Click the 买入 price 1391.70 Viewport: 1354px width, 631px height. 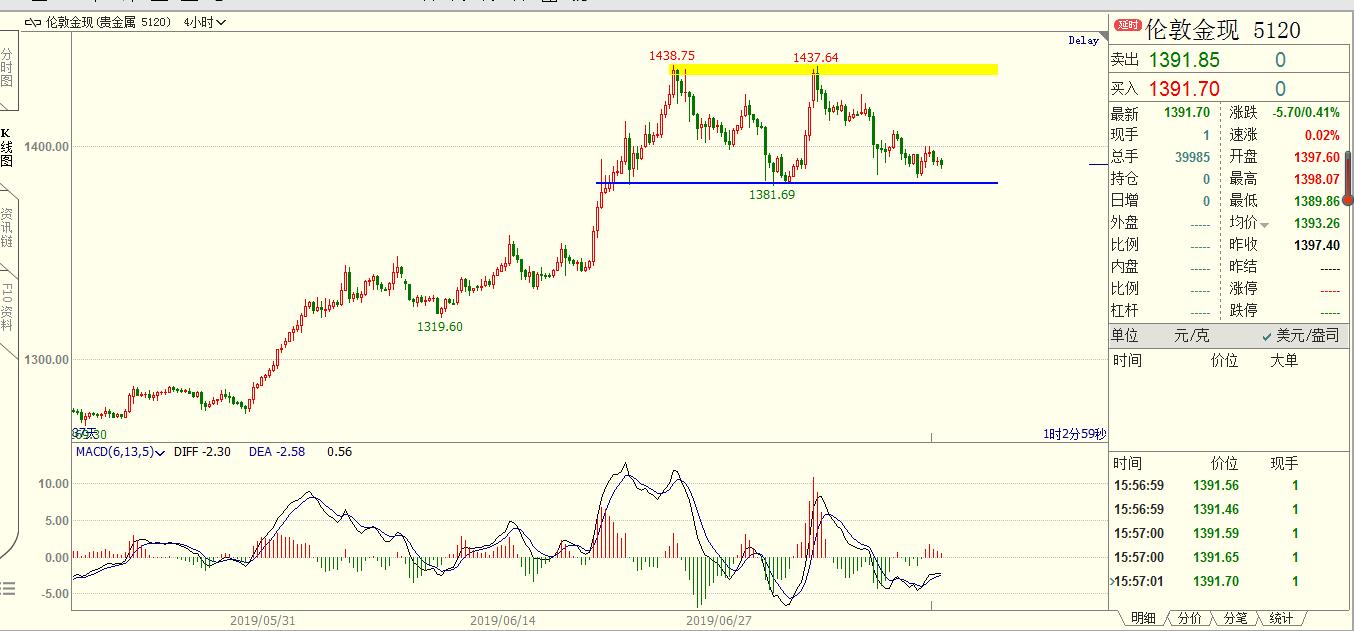[1184, 89]
